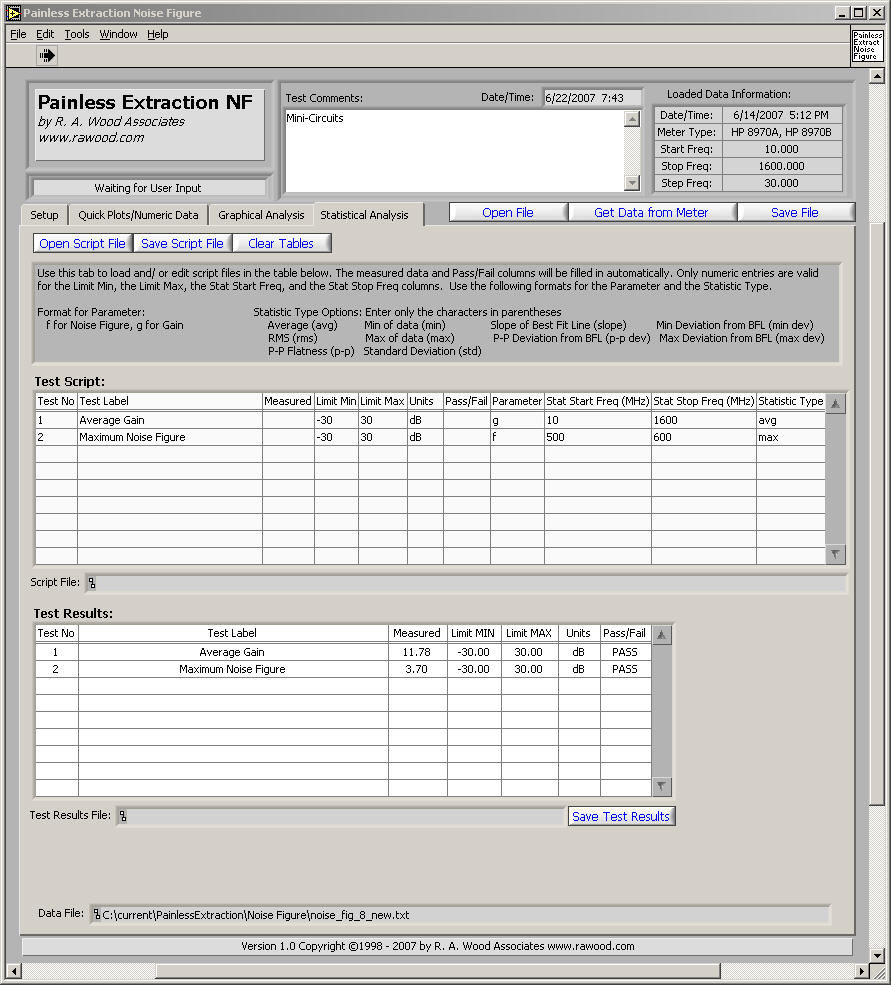Screen dimensions: 891x985
Task: Click Meter Type value 'HP 8970A, HP 8970B'
Action: click(x=782, y=132)
